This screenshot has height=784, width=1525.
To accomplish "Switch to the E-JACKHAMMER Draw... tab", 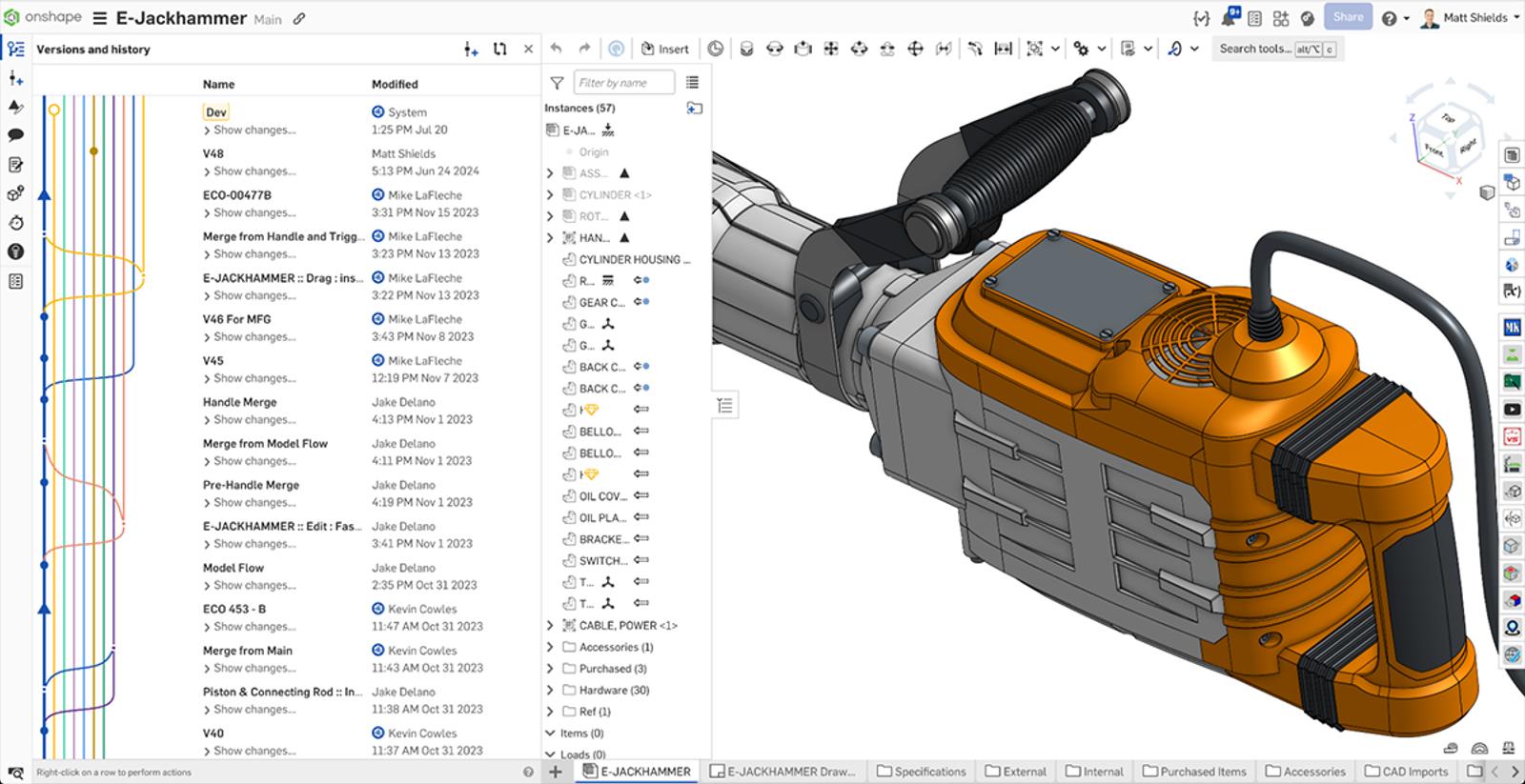I will (783, 772).
